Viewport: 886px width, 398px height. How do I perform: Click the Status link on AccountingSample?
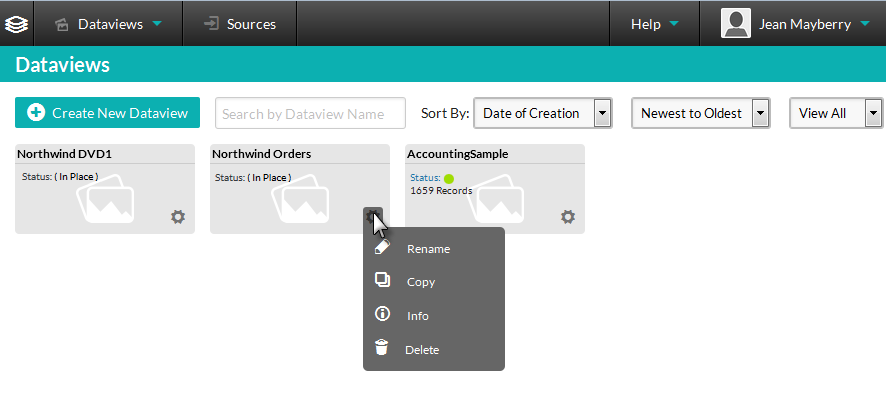425,178
